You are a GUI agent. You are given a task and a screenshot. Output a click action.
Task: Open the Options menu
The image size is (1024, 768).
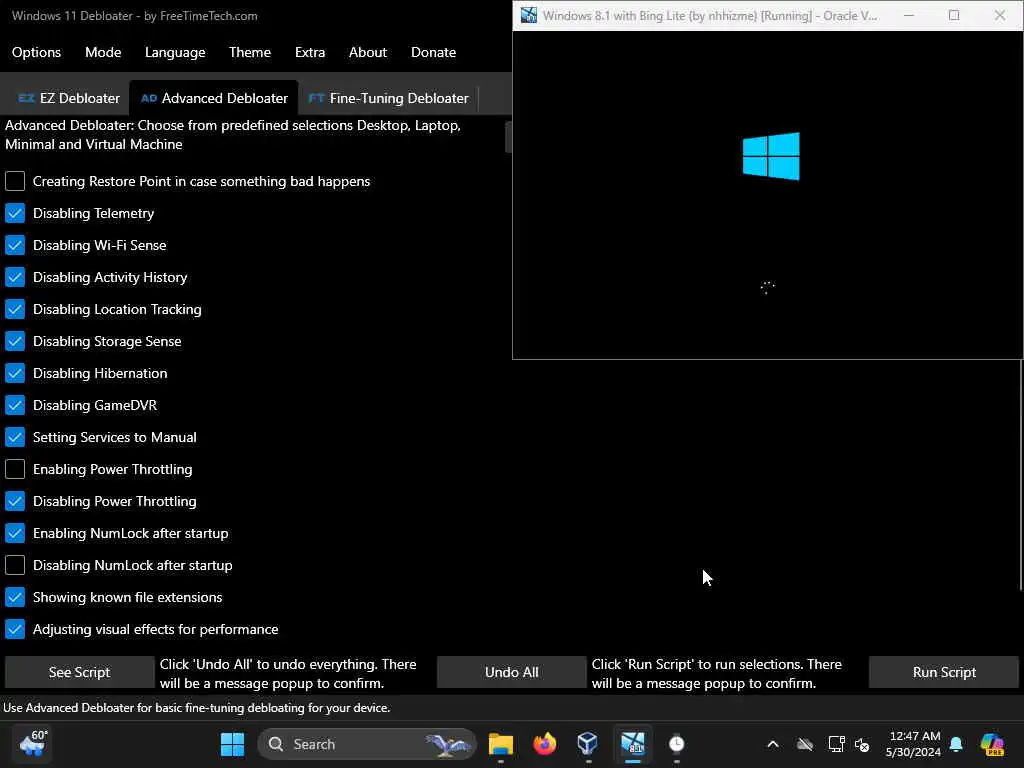click(x=36, y=52)
